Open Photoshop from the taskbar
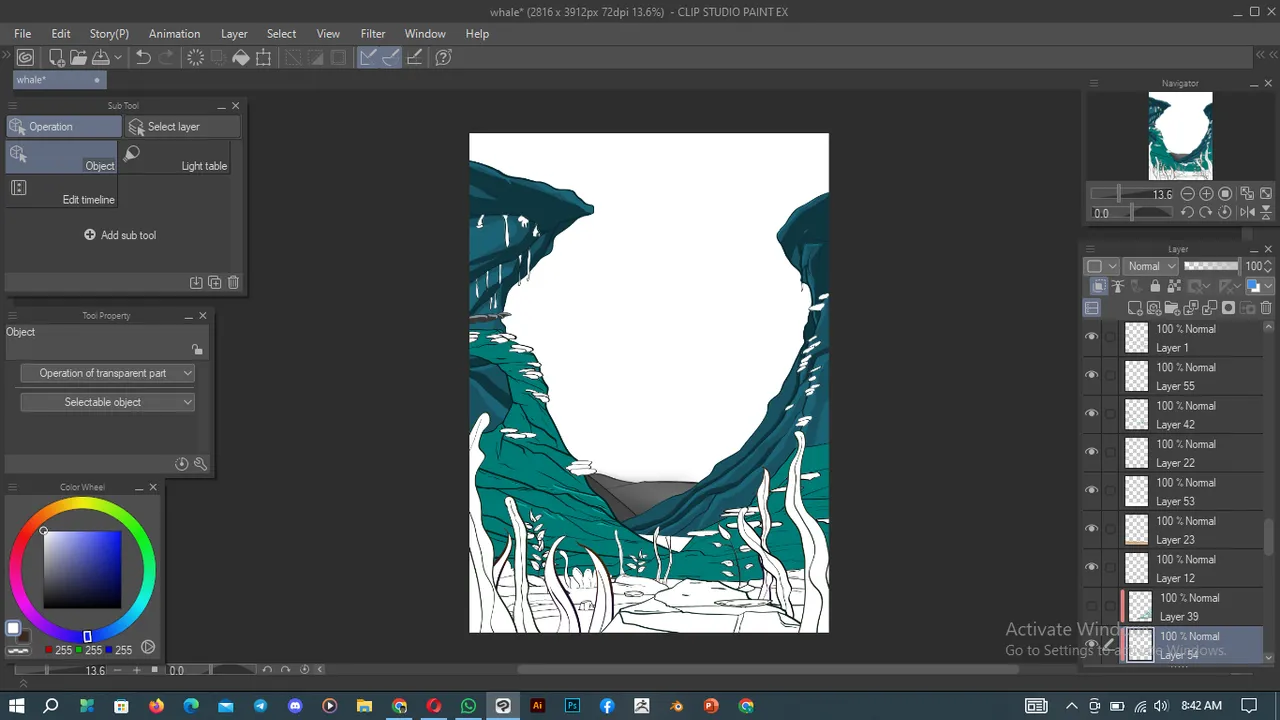The image size is (1280, 720). (x=572, y=706)
